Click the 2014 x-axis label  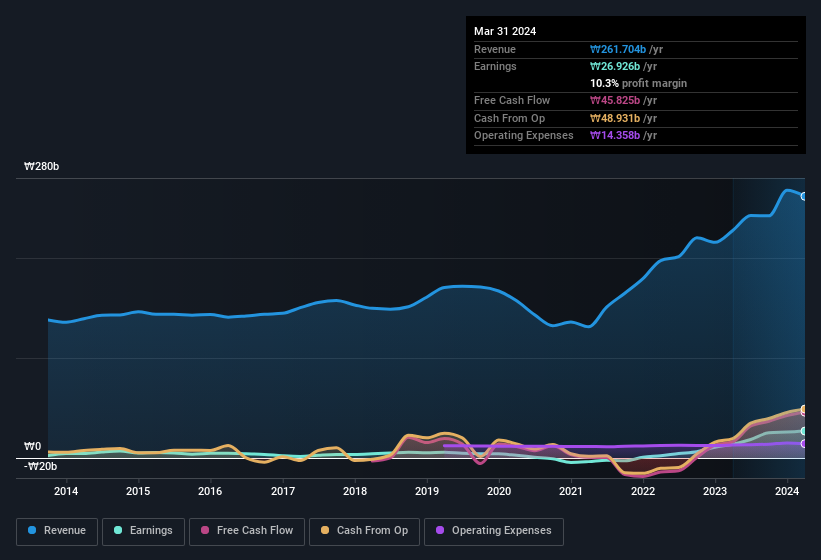click(66, 491)
